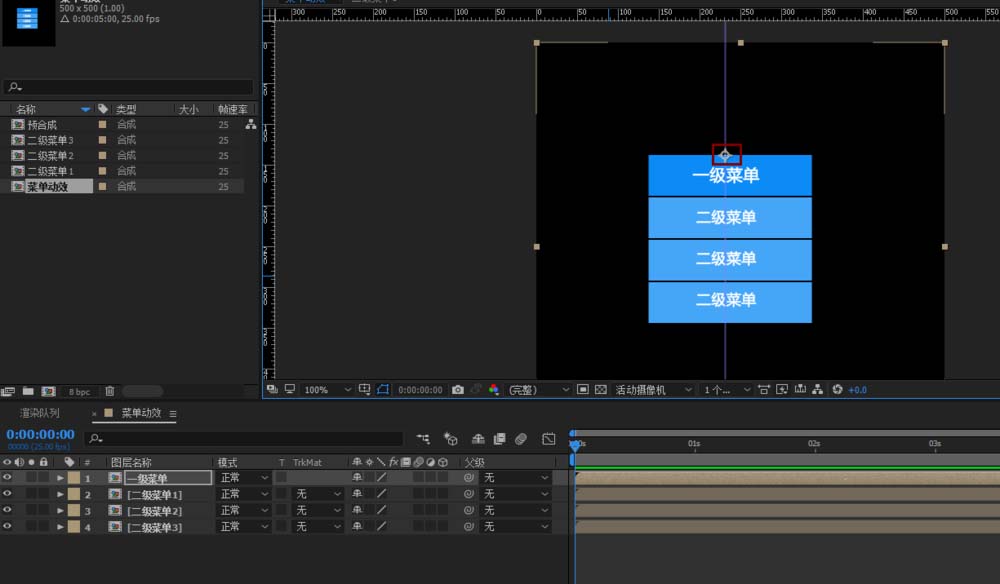The width and height of the screenshot is (1000, 584).
Task: Select the 菜单动效 timeline tab
Action: coord(141,413)
